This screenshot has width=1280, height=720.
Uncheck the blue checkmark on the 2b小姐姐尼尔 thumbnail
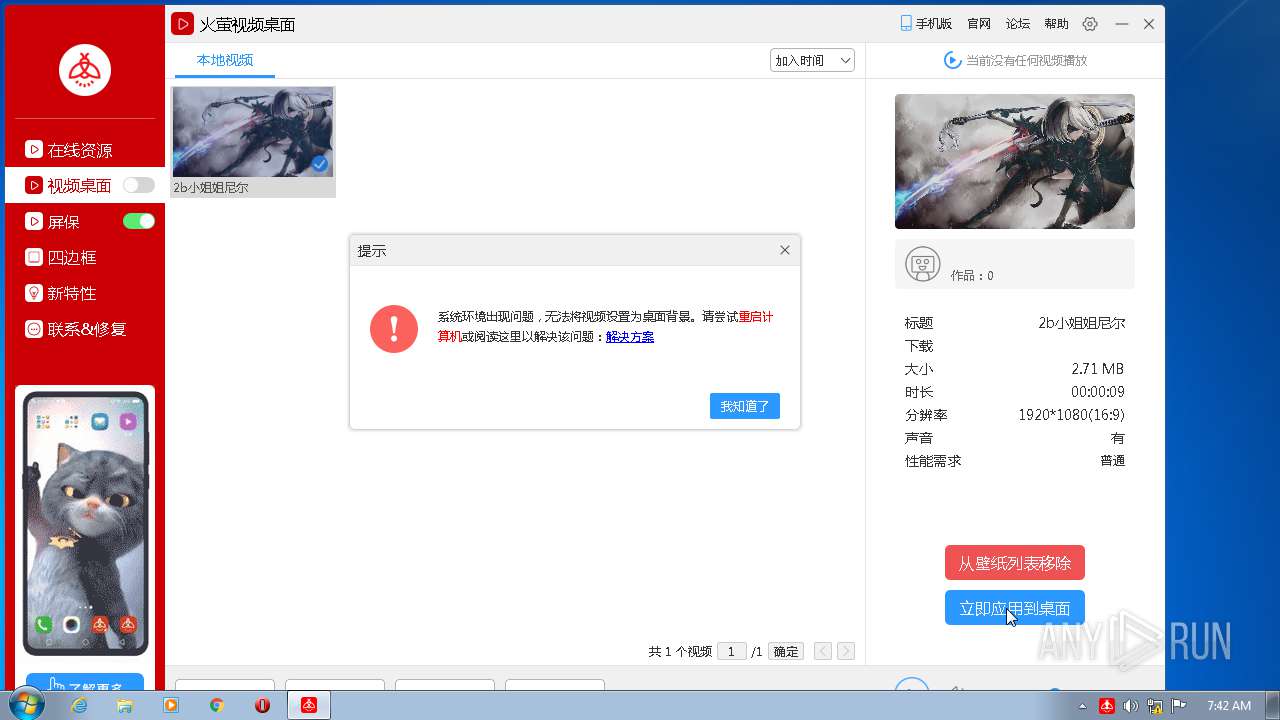320,164
